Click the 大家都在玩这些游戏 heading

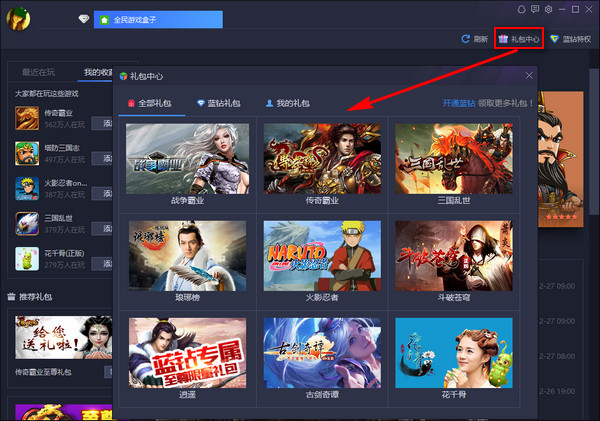(47, 93)
